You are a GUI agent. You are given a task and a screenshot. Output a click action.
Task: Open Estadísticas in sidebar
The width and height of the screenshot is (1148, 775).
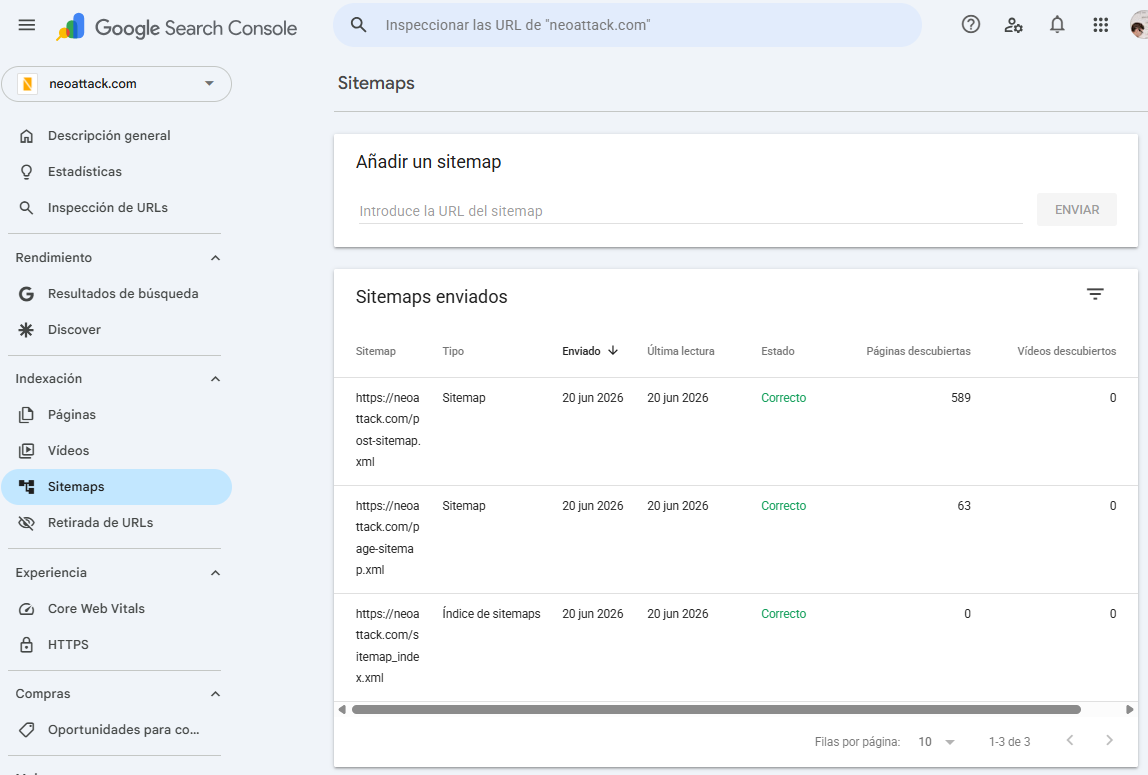116,171
